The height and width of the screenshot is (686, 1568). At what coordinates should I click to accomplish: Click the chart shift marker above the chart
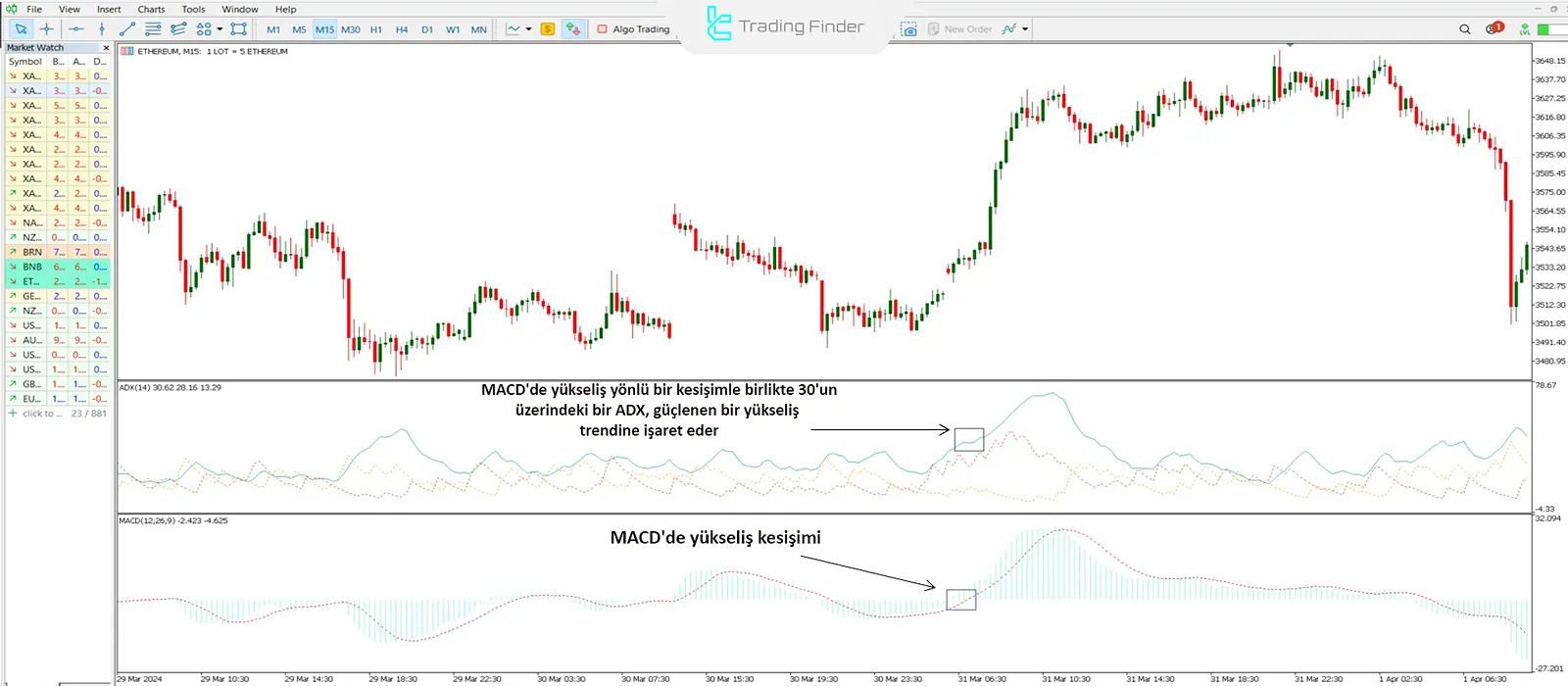pyautogui.click(x=1291, y=45)
